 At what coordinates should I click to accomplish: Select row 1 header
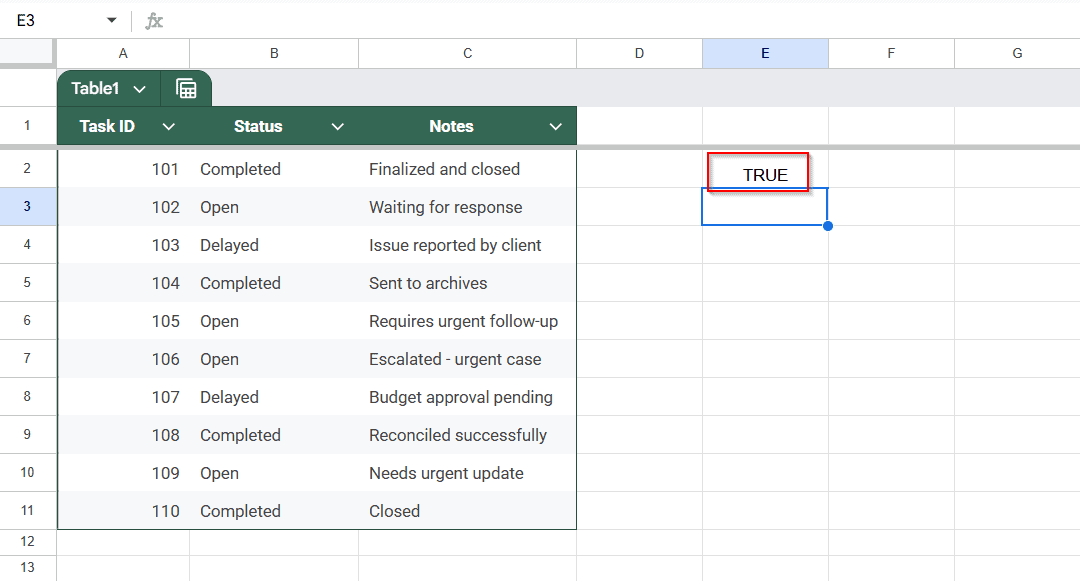[x=28, y=126]
